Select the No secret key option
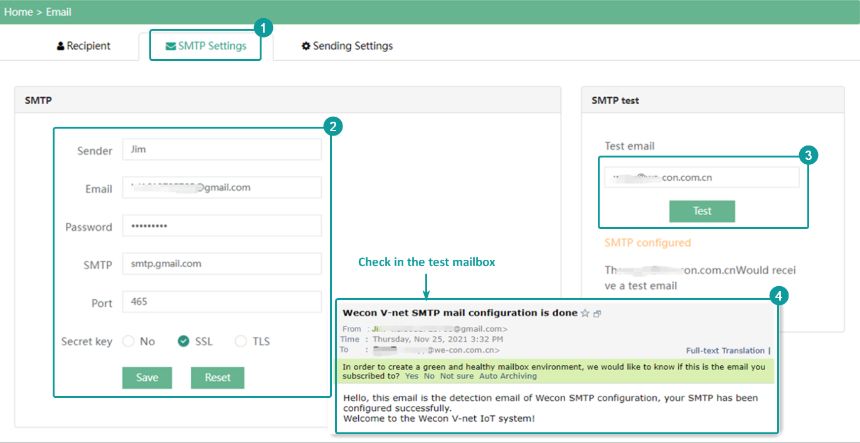The width and height of the screenshot is (860, 443). (x=128, y=342)
